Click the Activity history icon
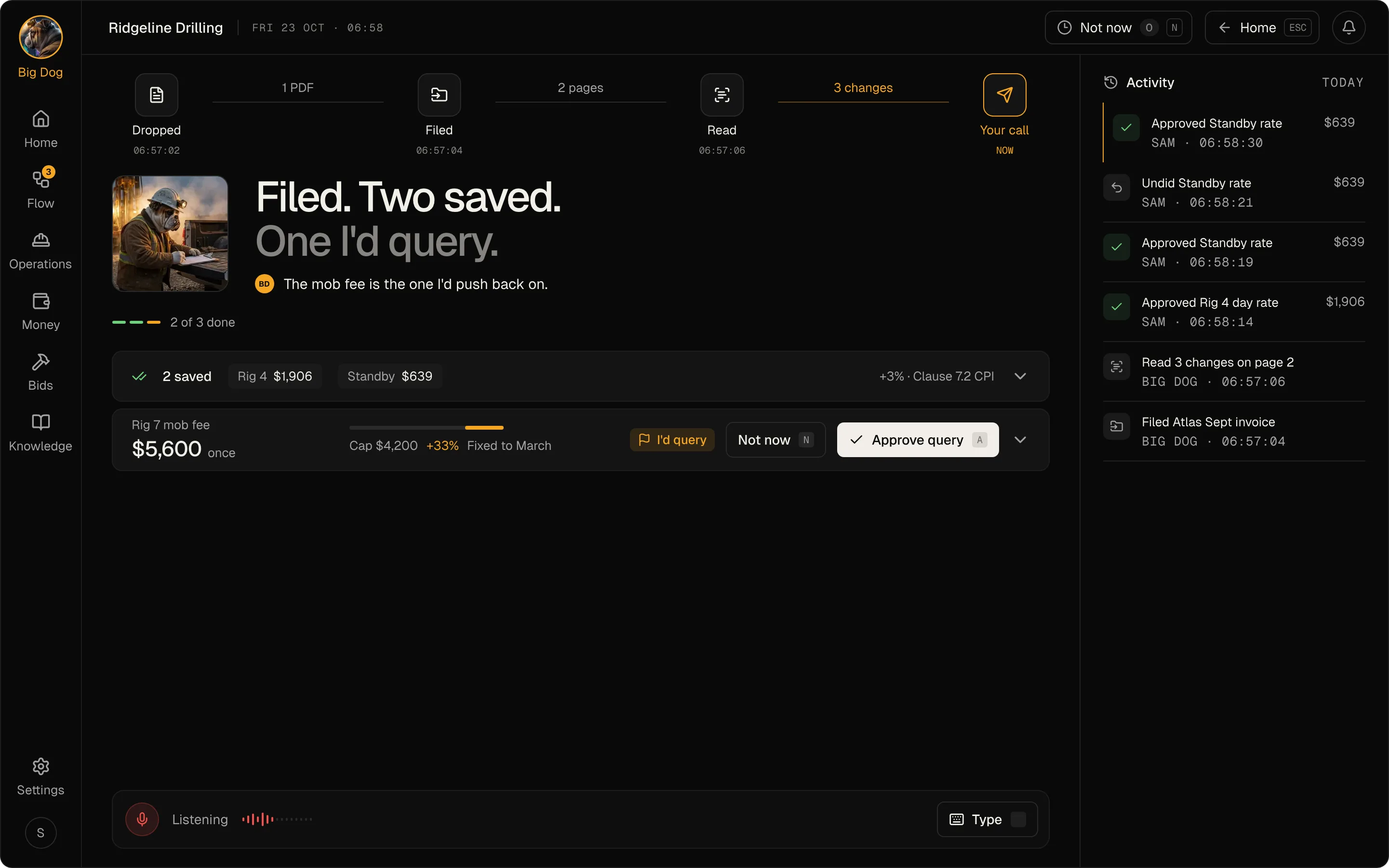 tap(1110, 82)
